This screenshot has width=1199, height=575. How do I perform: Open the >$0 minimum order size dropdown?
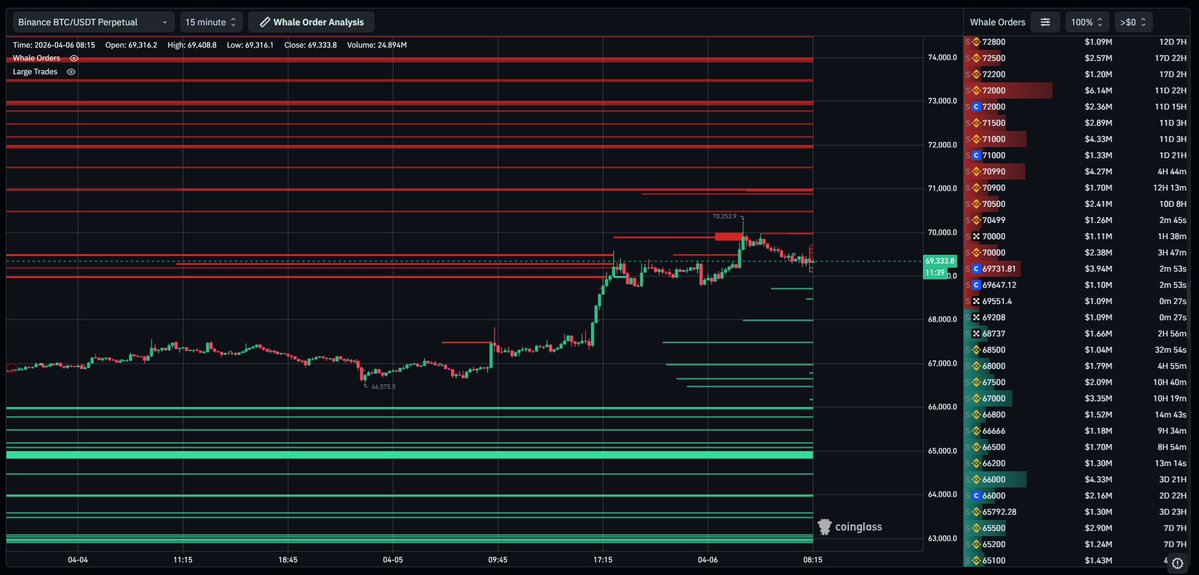[1133, 22]
